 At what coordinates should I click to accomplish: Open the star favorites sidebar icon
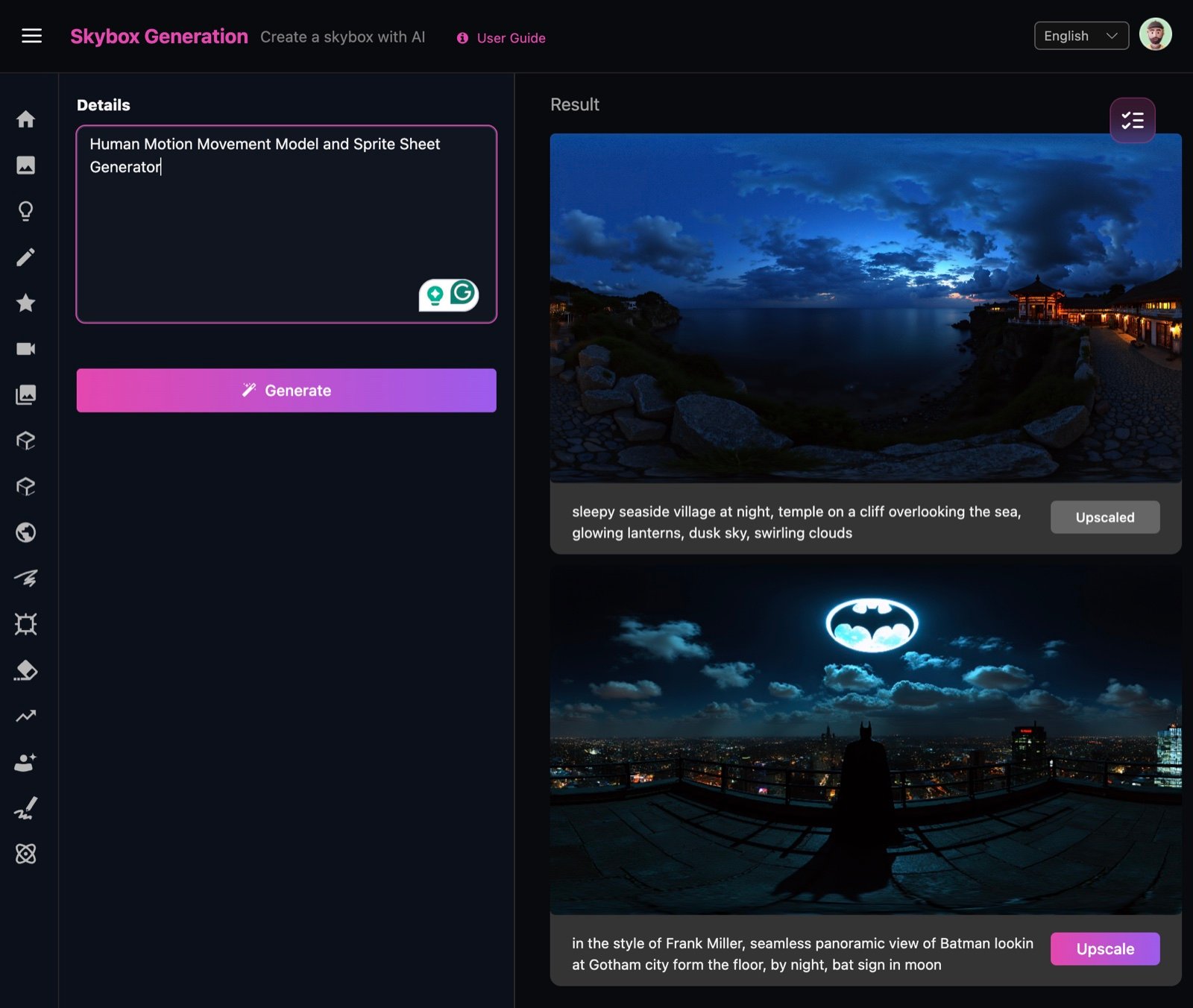[x=26, y=303]
